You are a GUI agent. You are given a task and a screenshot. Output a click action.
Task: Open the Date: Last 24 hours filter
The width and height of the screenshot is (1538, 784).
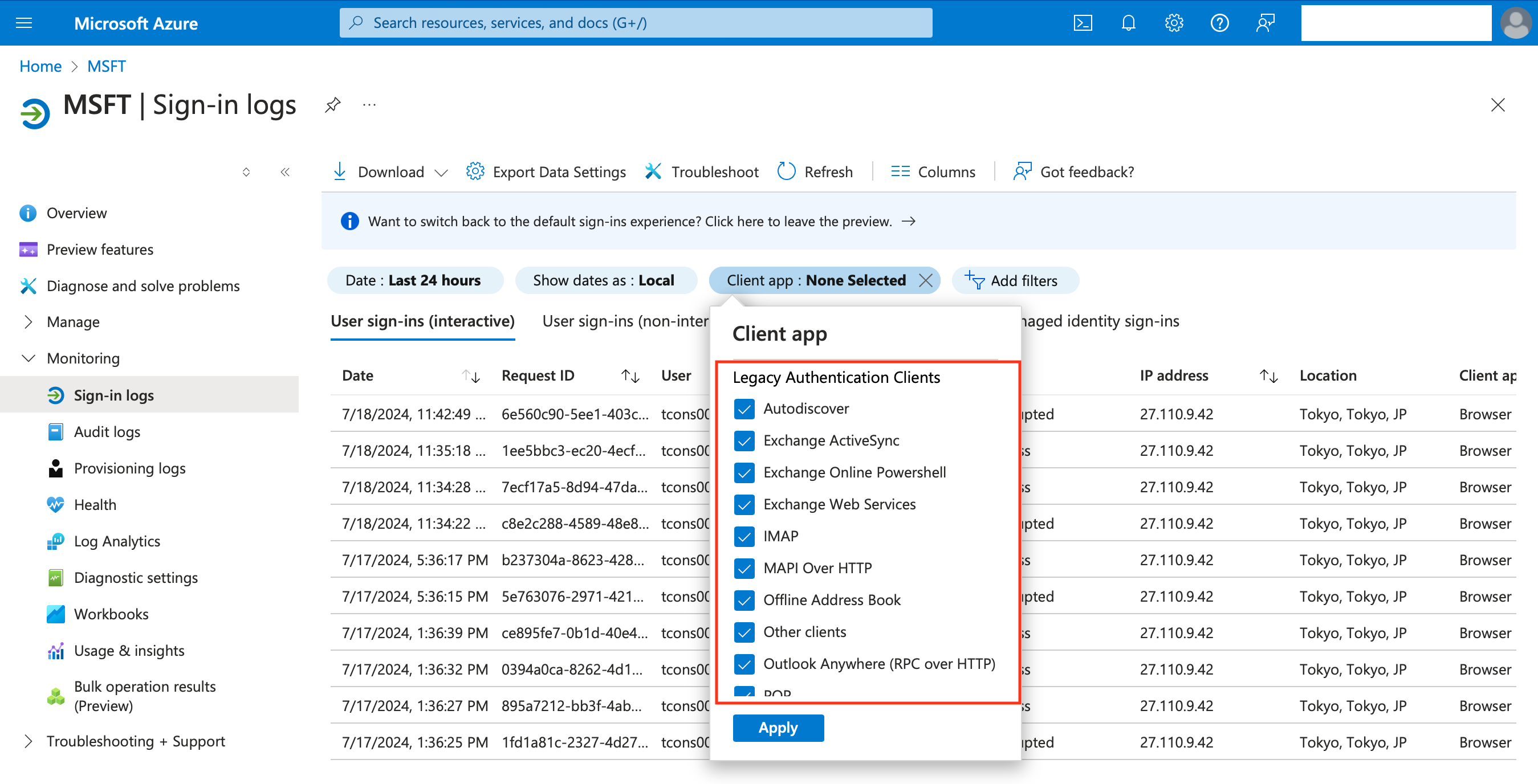415,280
